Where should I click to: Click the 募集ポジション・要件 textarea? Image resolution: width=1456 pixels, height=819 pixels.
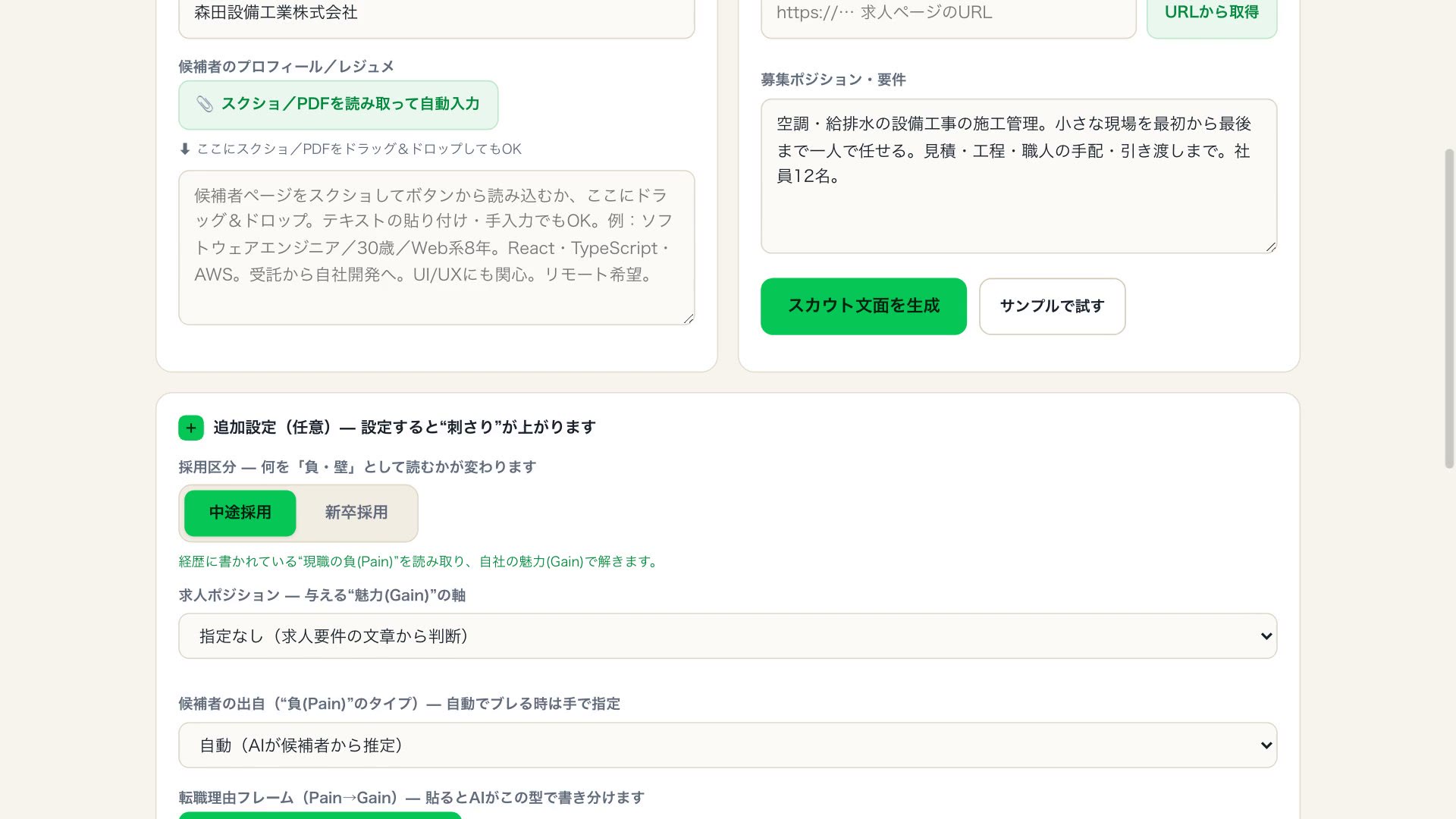click(1018, 176)
